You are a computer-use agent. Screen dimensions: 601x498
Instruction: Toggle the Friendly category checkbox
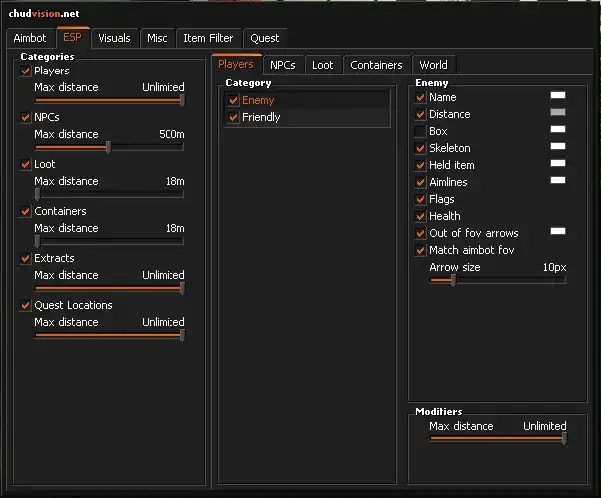[x=233, y=117]
